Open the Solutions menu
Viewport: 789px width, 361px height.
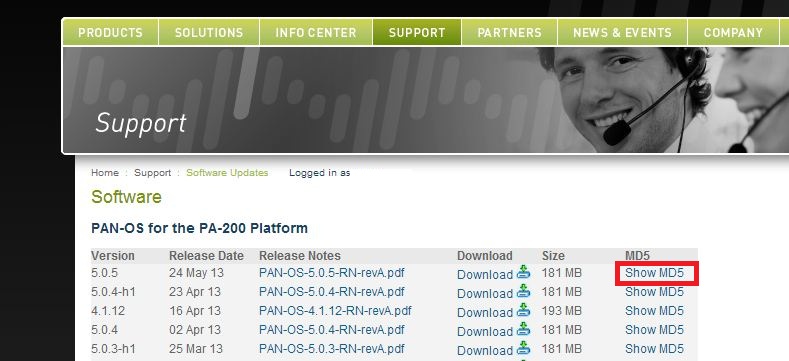(x=209, y=33)
